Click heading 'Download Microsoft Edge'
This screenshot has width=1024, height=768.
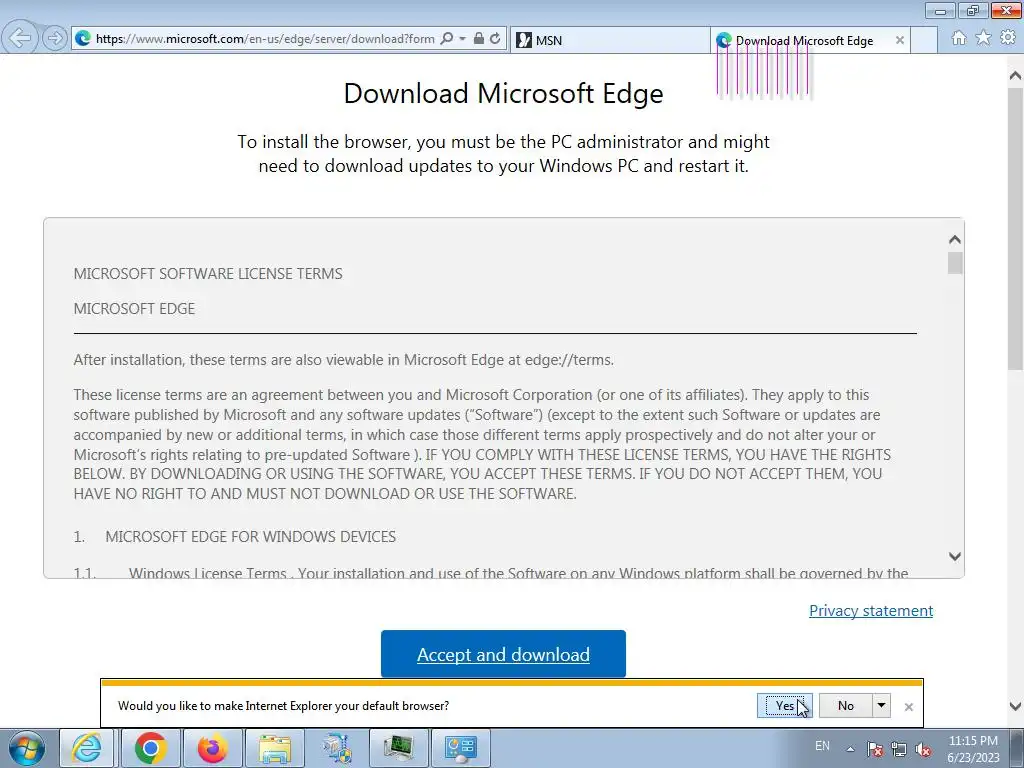pyautogui.click(x=504, y=93)
